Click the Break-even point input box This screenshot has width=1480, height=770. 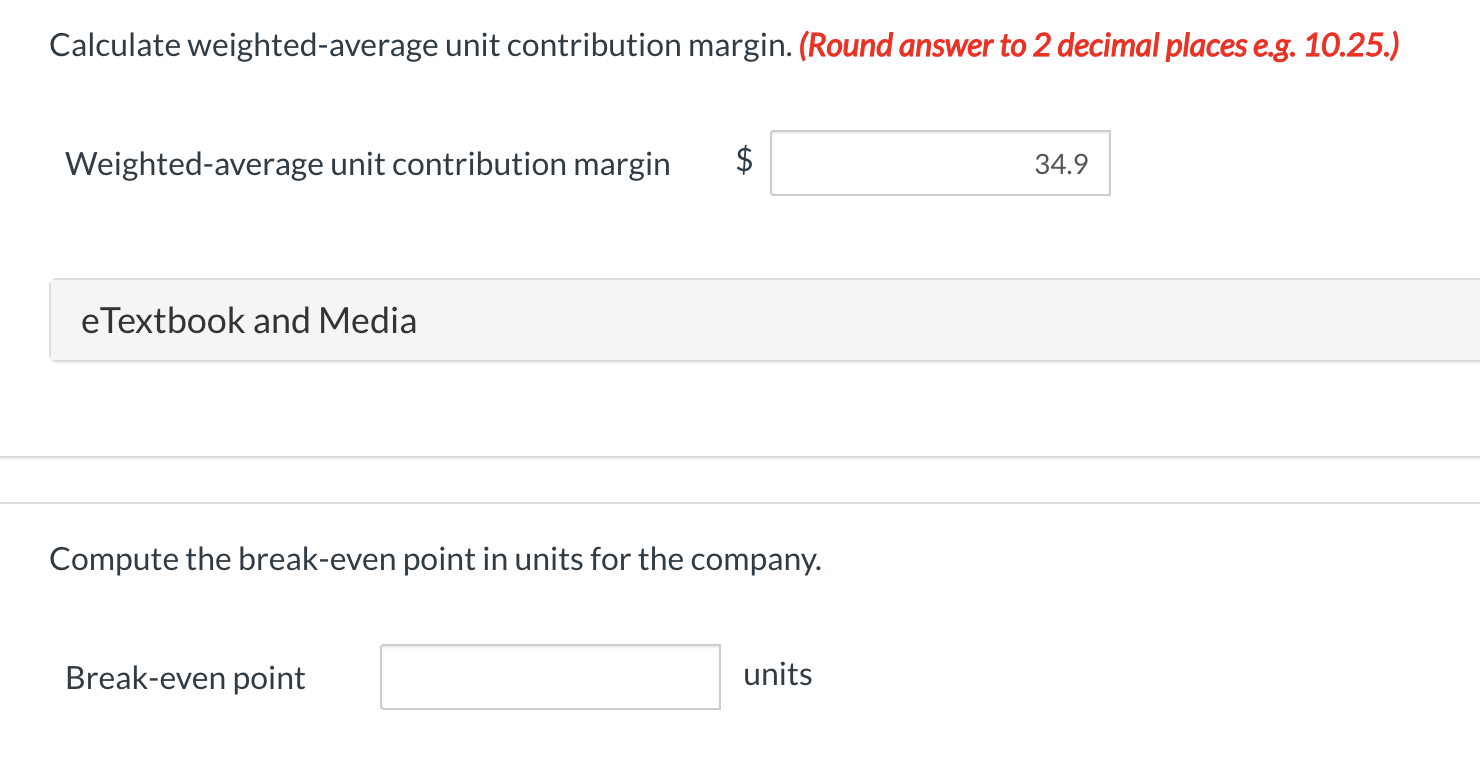[x=550, y=677]
